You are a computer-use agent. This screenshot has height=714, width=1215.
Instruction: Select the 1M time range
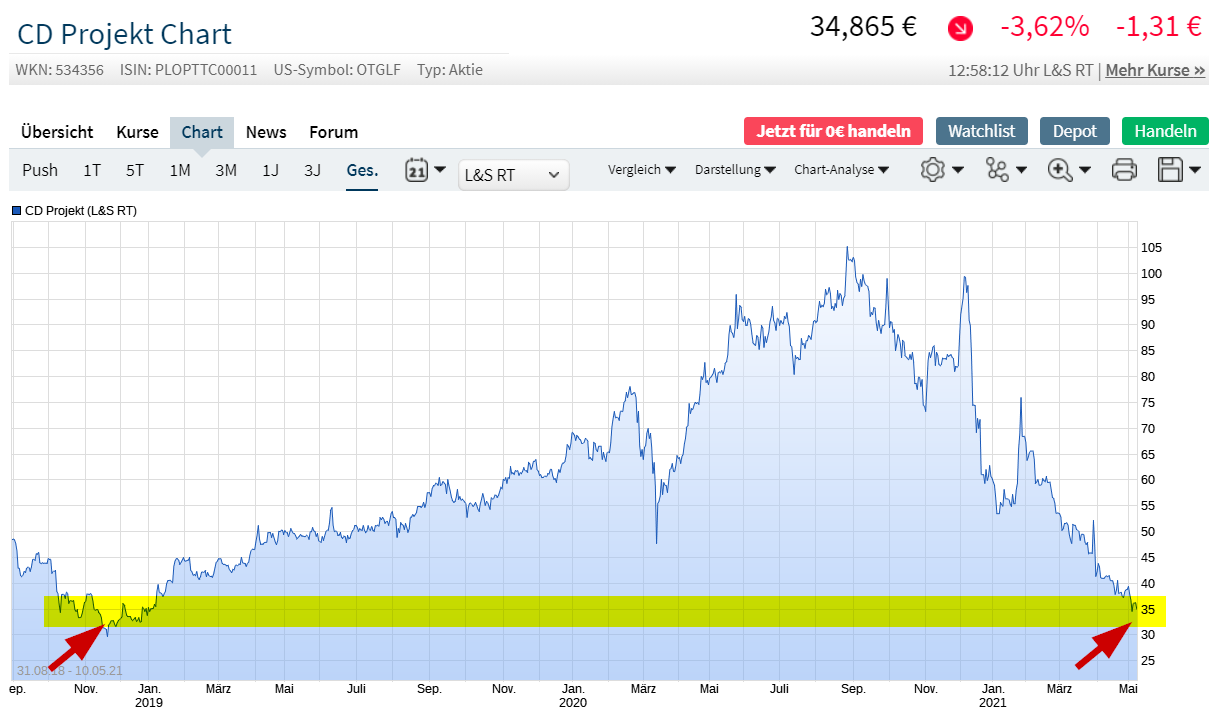click(180, 170)
